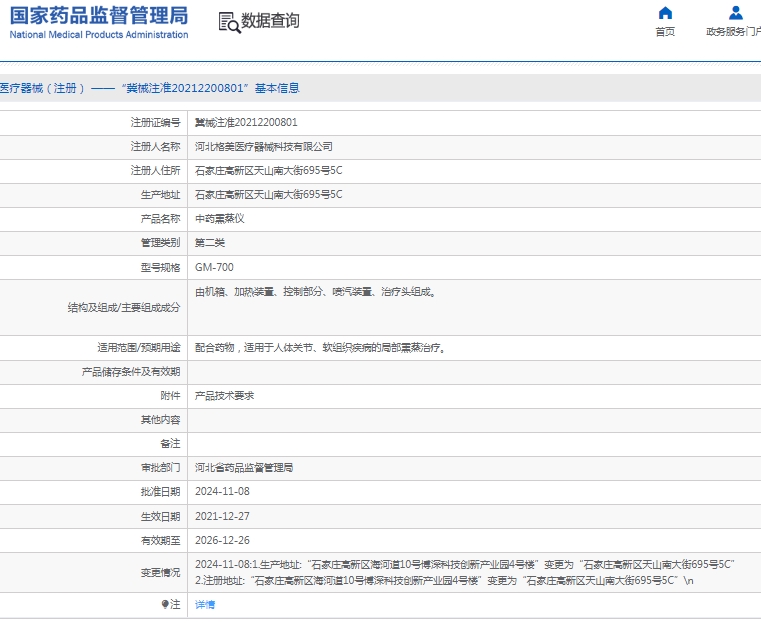Screen dimensions: 761x623
Task: Click the structure composition description text
Action: (315, 292)
